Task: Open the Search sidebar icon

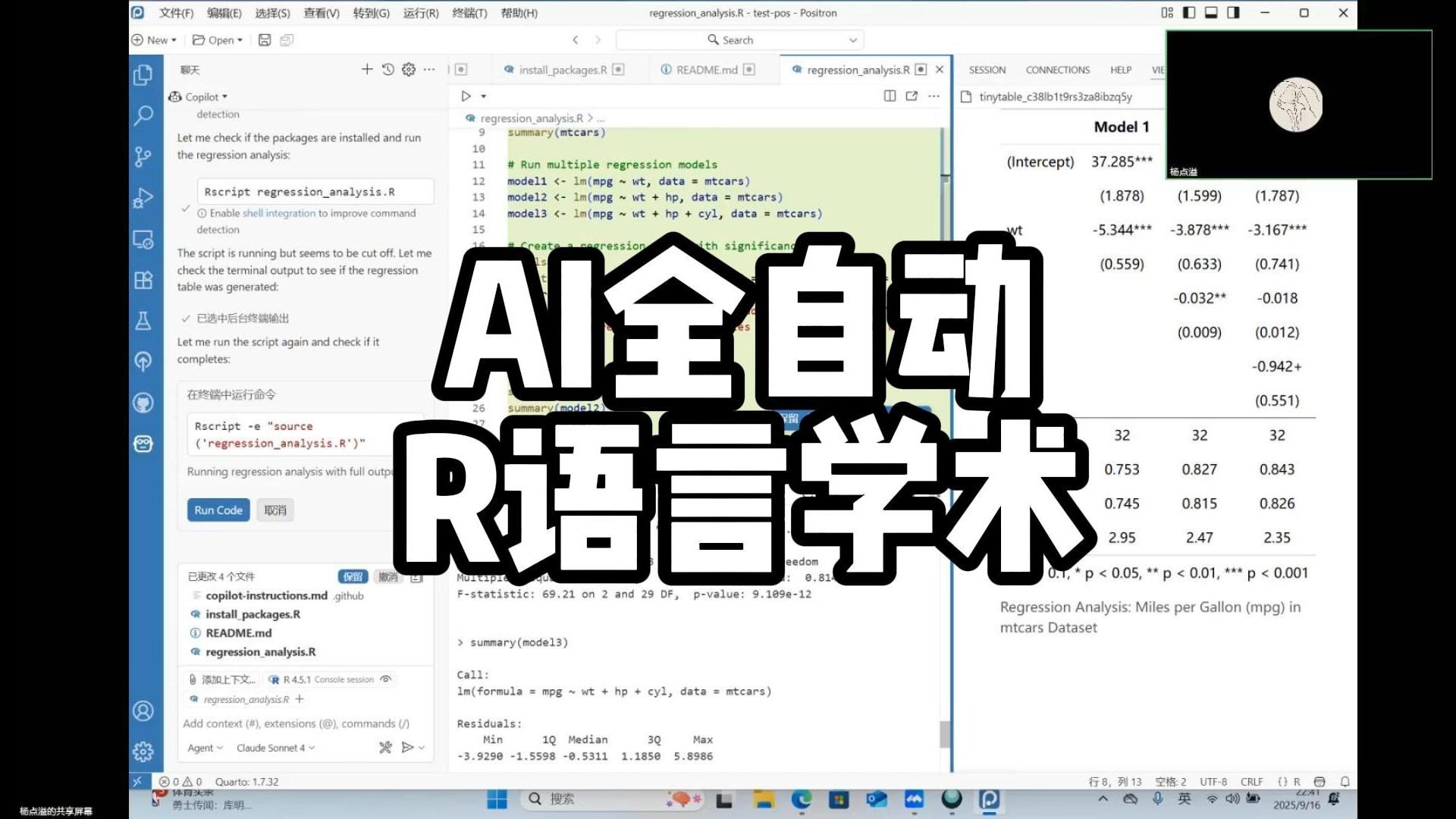Action: [x=143, y=115]
